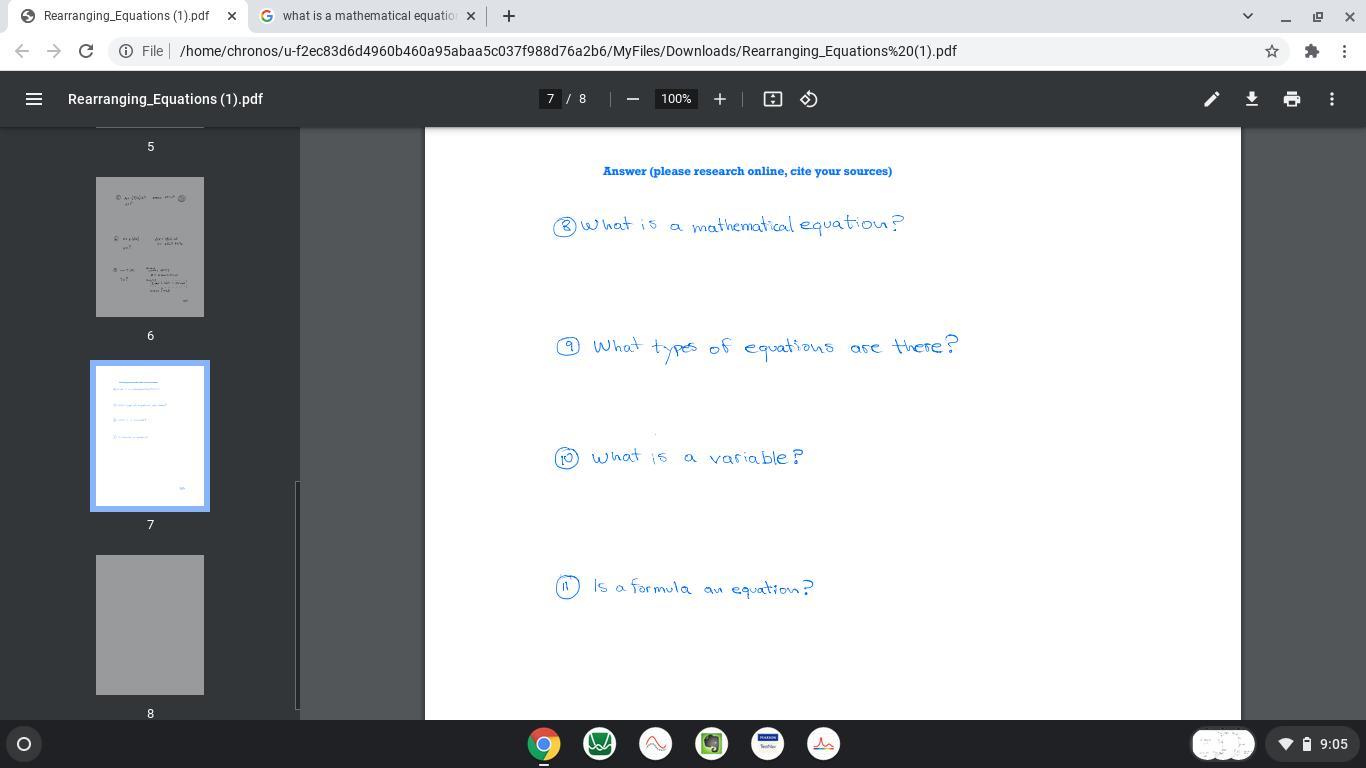1366x768 pixels.
Task: Click the 'Answer (please research online' heading
Action: coord(747,171)
